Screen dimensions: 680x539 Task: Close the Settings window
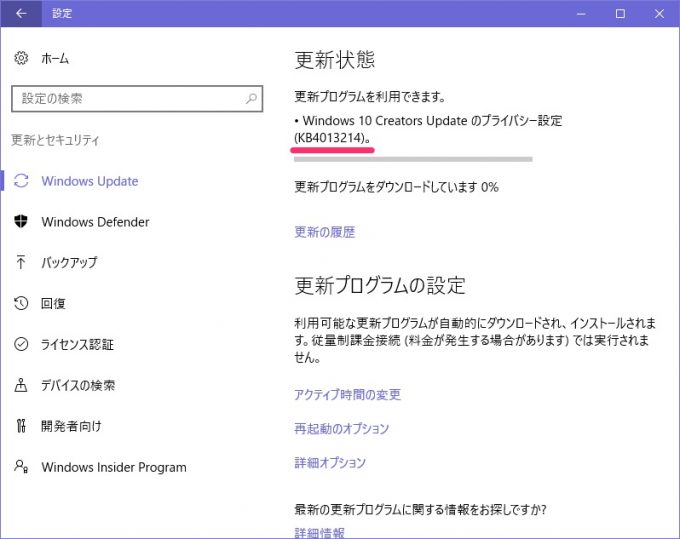pos(659,13)
